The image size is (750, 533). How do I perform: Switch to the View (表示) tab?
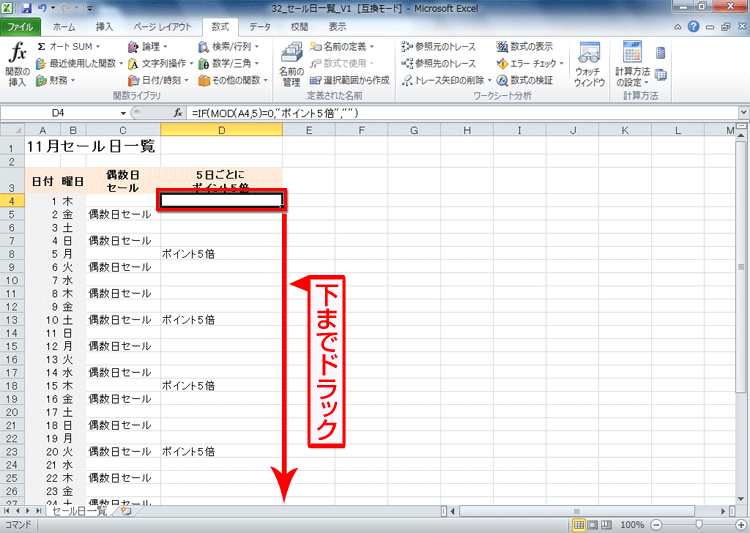pyautogui.click(x=338, y=27)
